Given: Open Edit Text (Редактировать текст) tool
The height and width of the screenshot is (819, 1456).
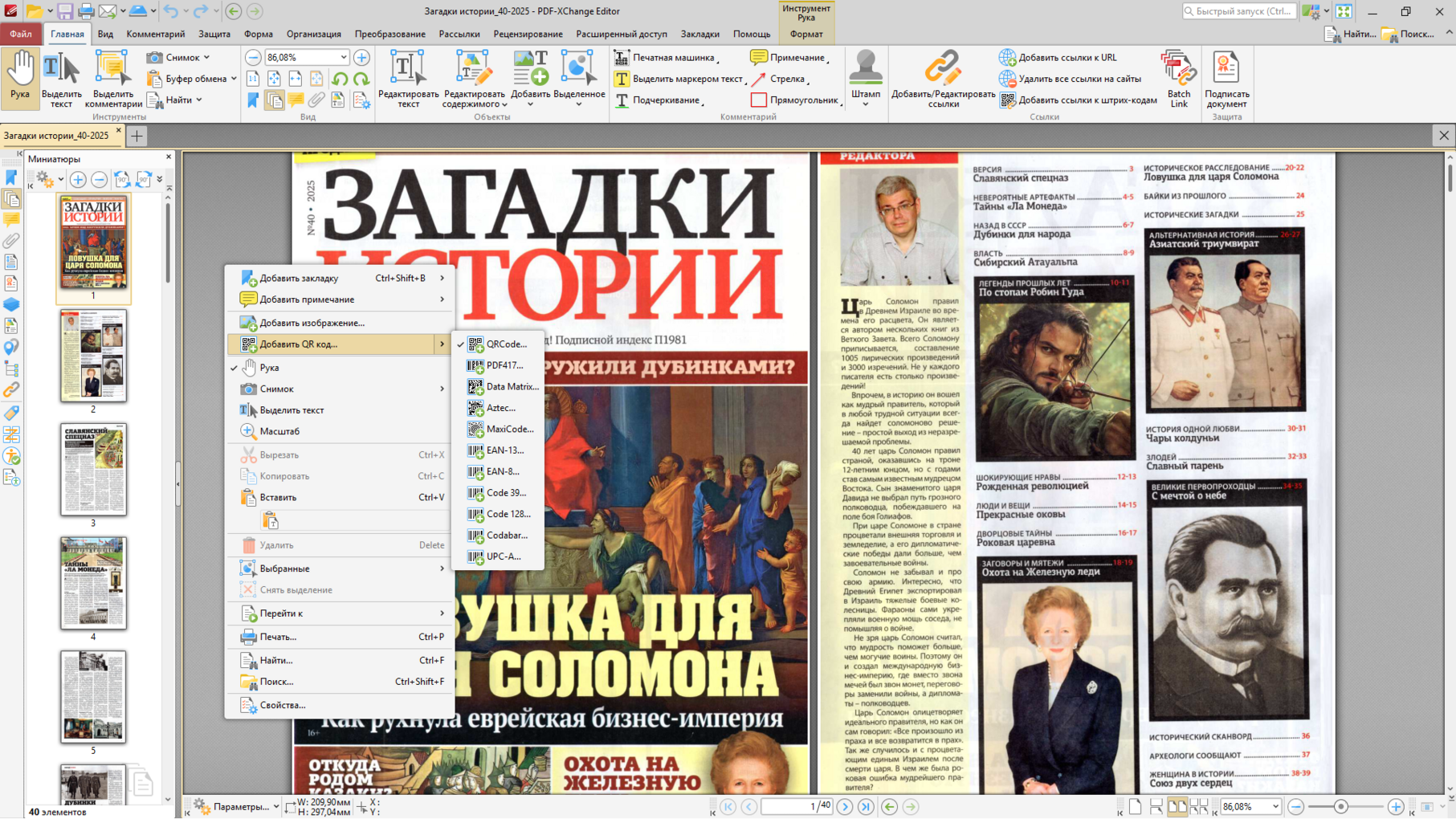Looking at the screenshot, I should point(408,76).
